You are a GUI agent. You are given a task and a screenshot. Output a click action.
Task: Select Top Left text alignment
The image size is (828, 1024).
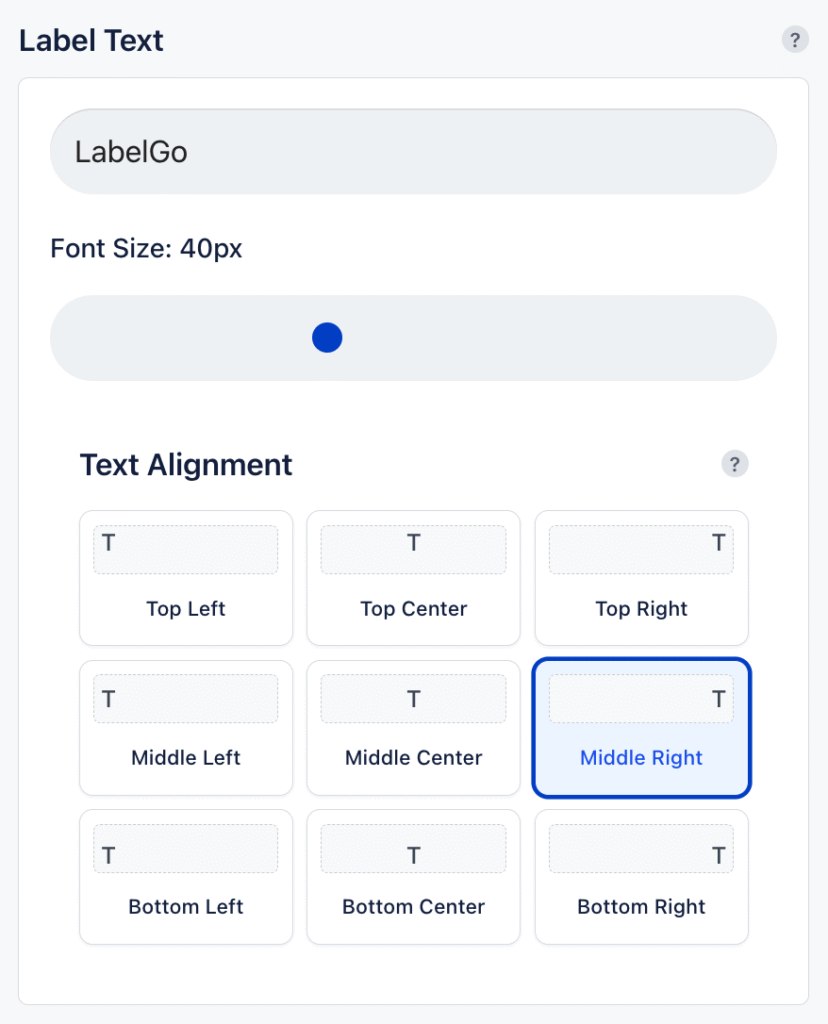[x=186, y=578]
